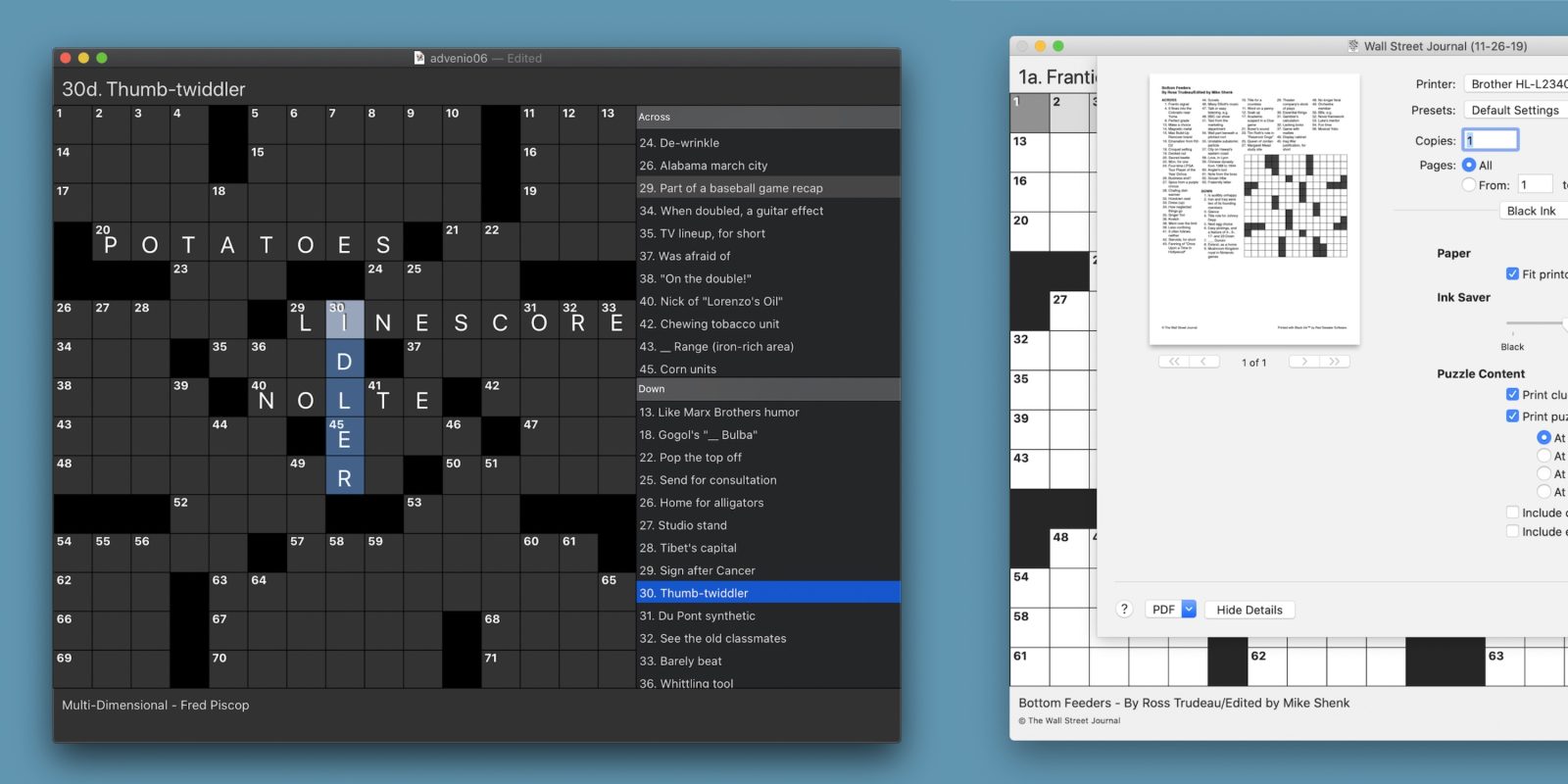Click the Copies input field
The width and height of the screenshot is (1568, 784).
pos(1491,140)
